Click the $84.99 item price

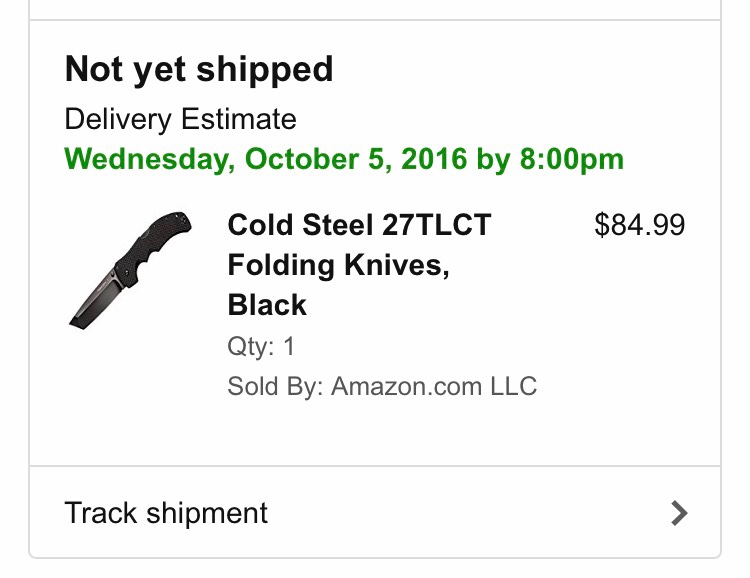tap(640, 225)
